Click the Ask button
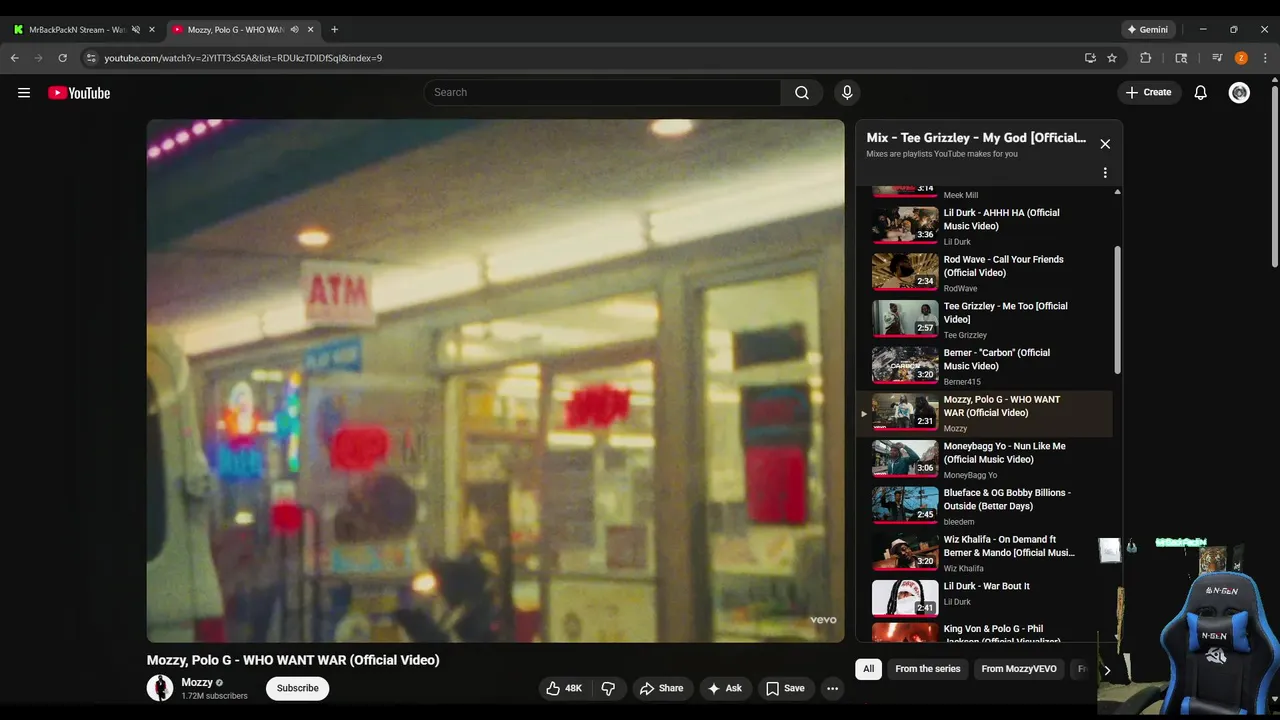Viewport: 1280px width, 720px height. tap(724, 688)
